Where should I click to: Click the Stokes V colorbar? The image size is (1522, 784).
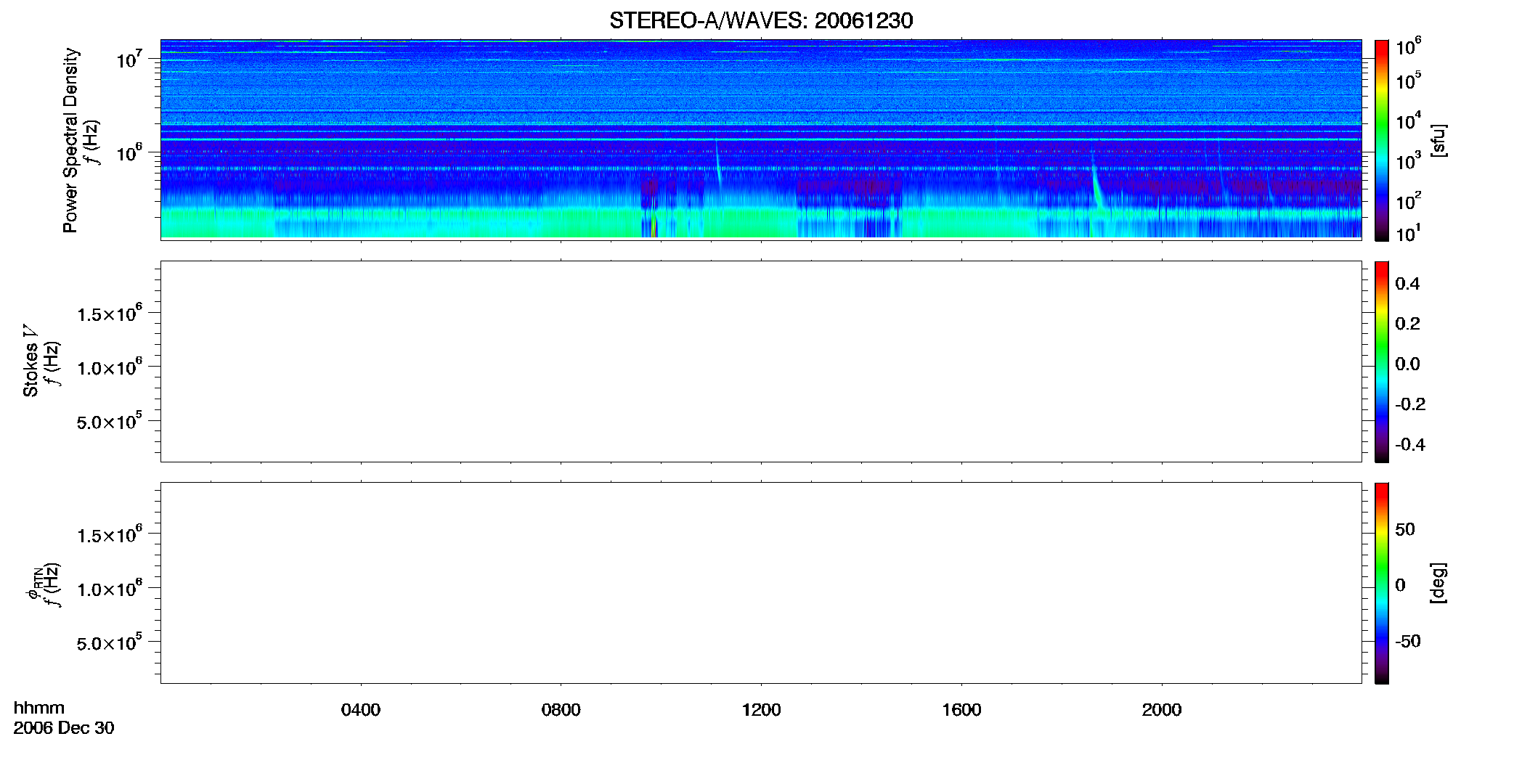(x=1381, y=362)
